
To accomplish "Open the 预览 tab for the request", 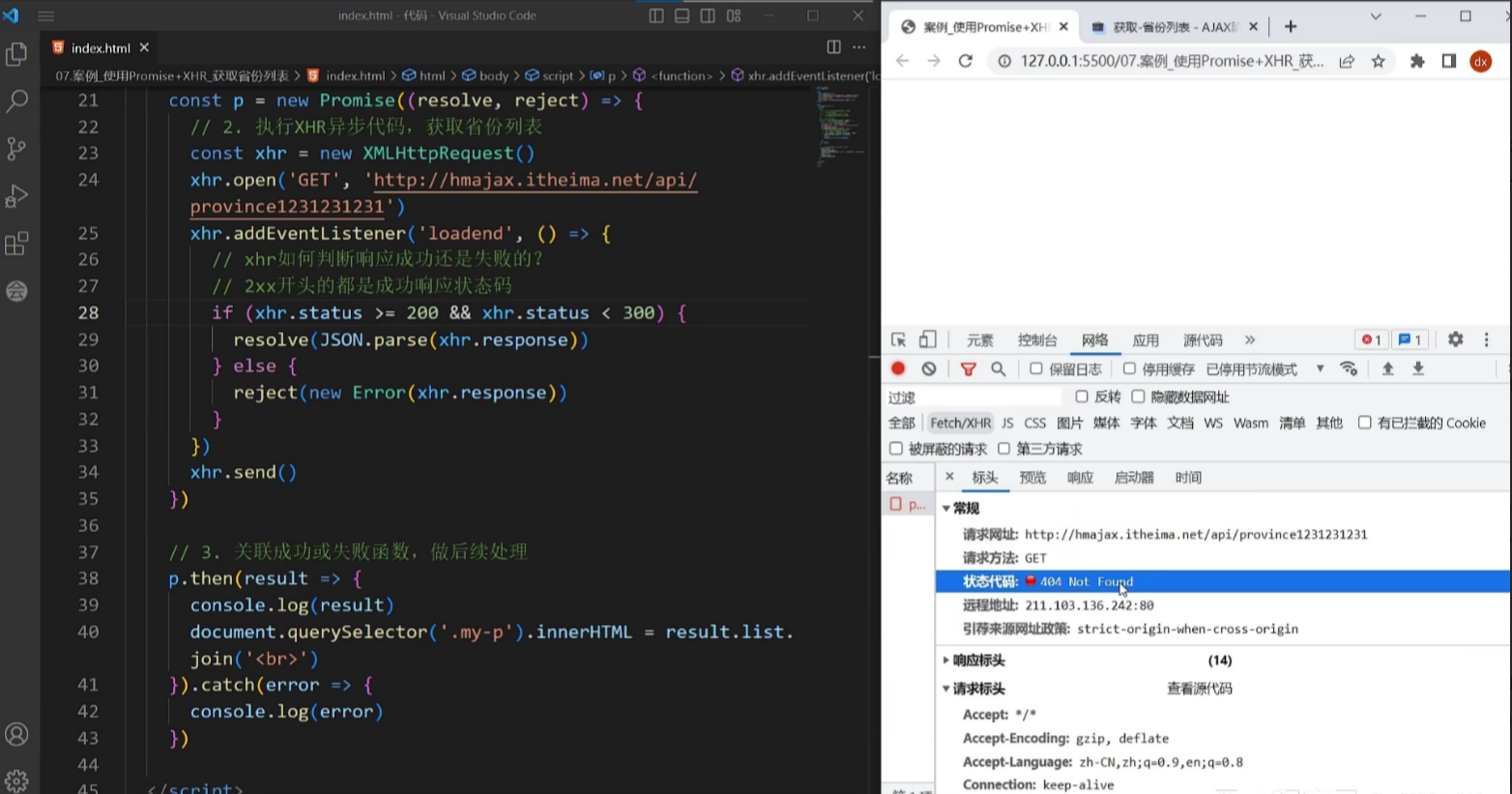I will 1031,477.
